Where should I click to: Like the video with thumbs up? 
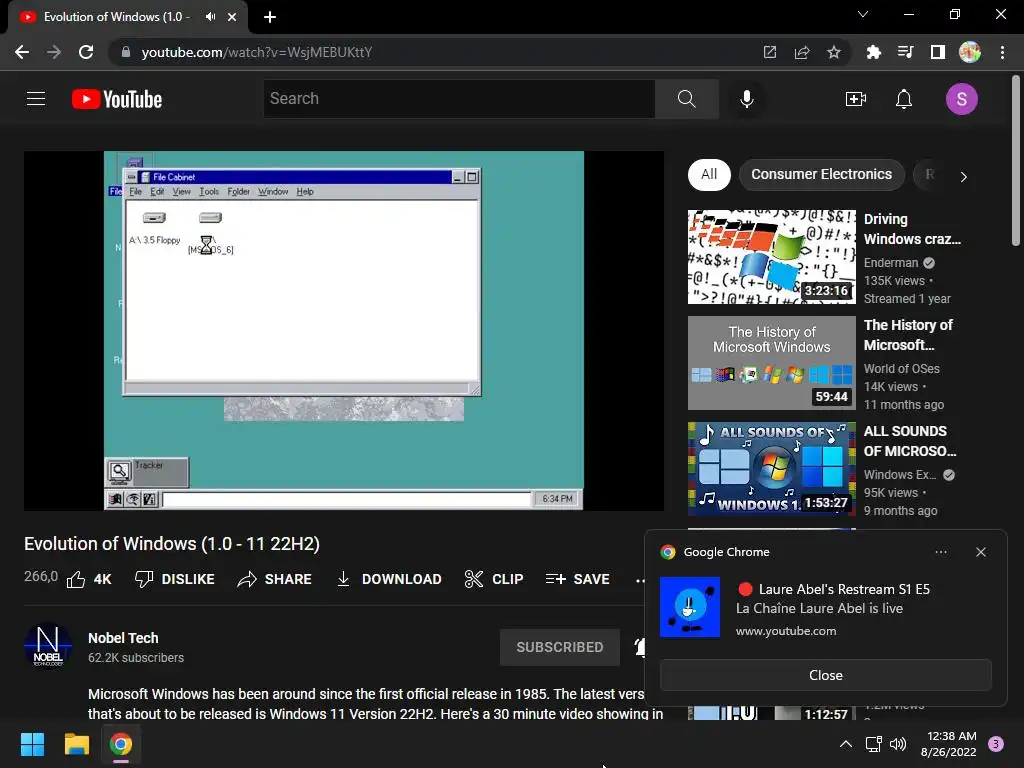coord(89,579)
